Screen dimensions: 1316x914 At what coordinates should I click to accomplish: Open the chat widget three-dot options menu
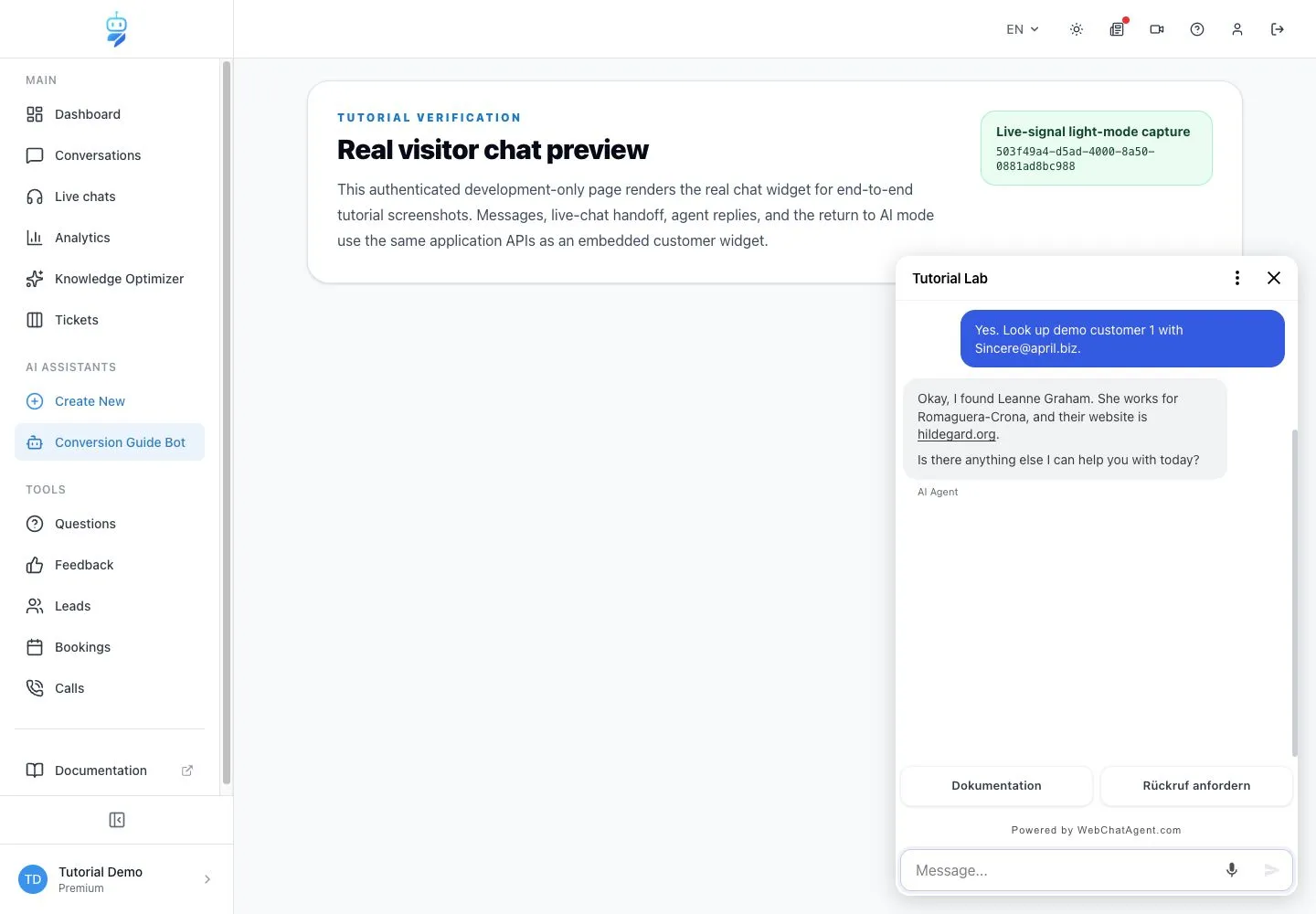click(1237, 278)
